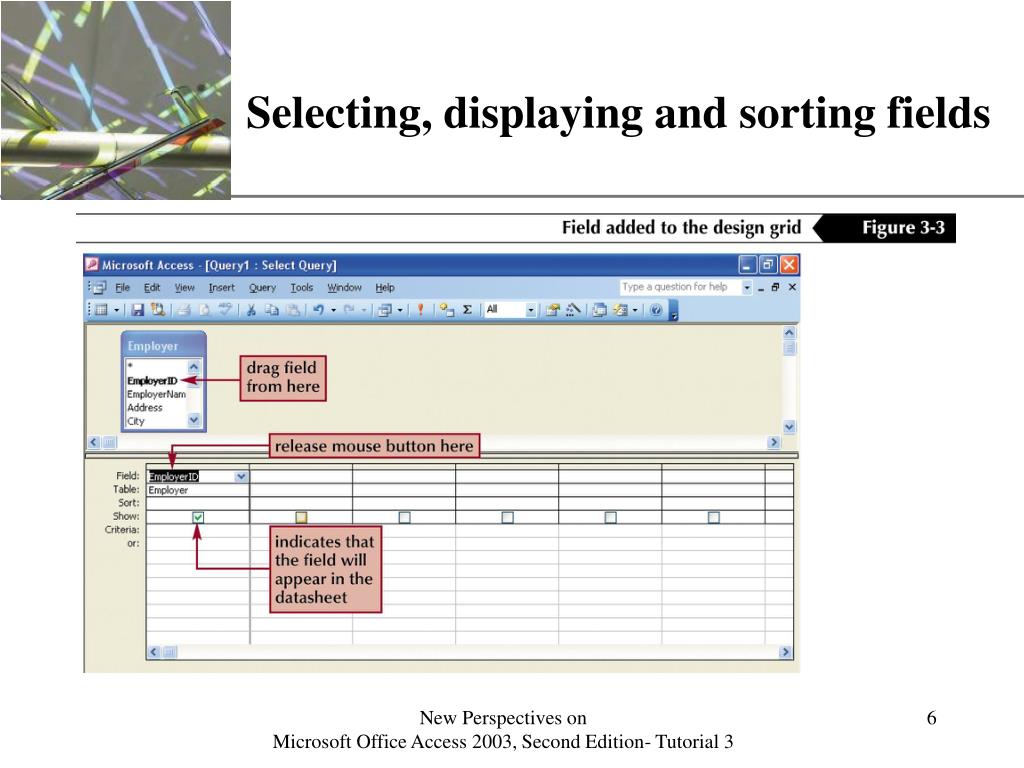Click the Microsoft Access Help icon
1024x768 pixels.
656,310
